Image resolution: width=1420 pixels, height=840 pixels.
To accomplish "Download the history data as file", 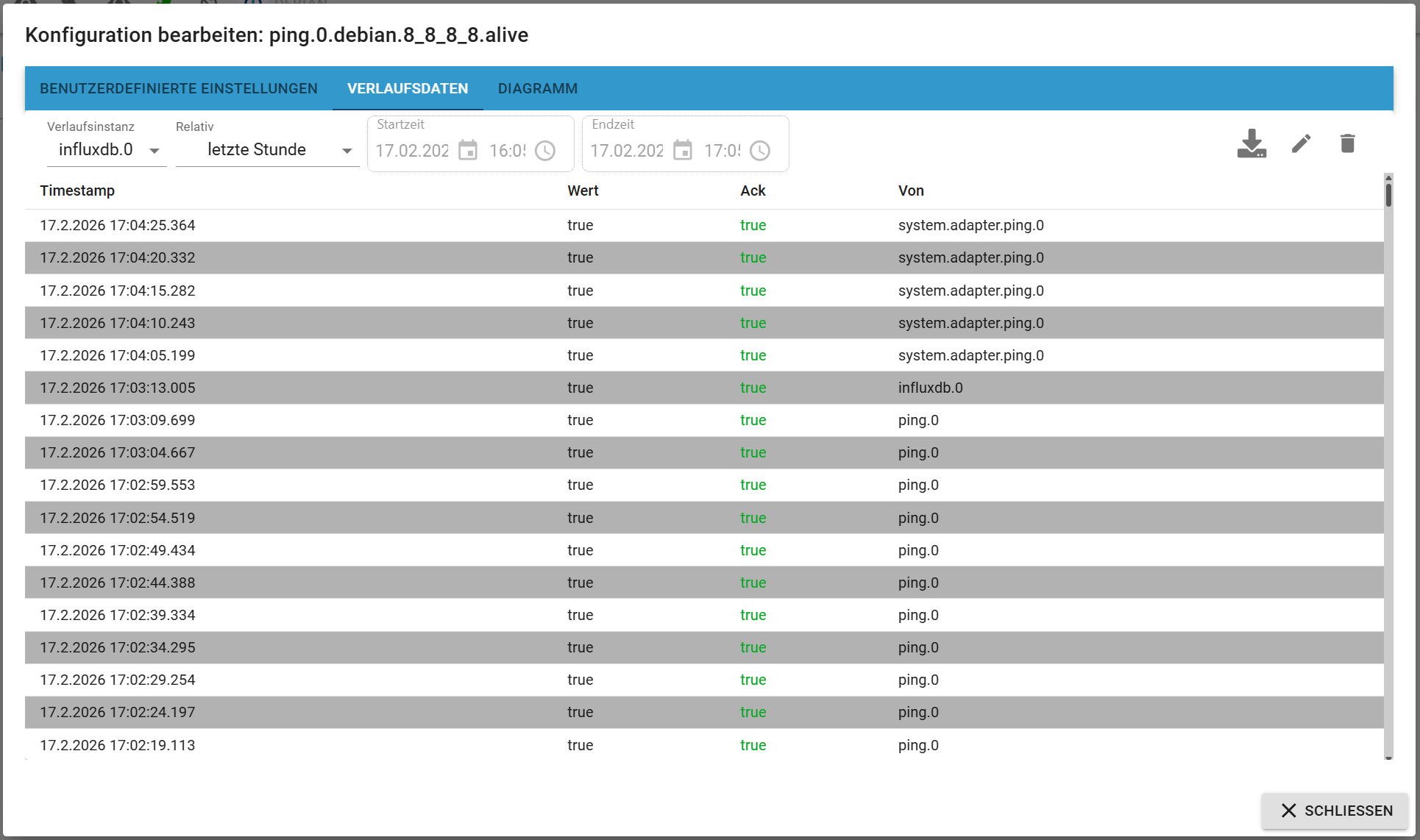I will pyautogui.click(x=1251, y=143).
